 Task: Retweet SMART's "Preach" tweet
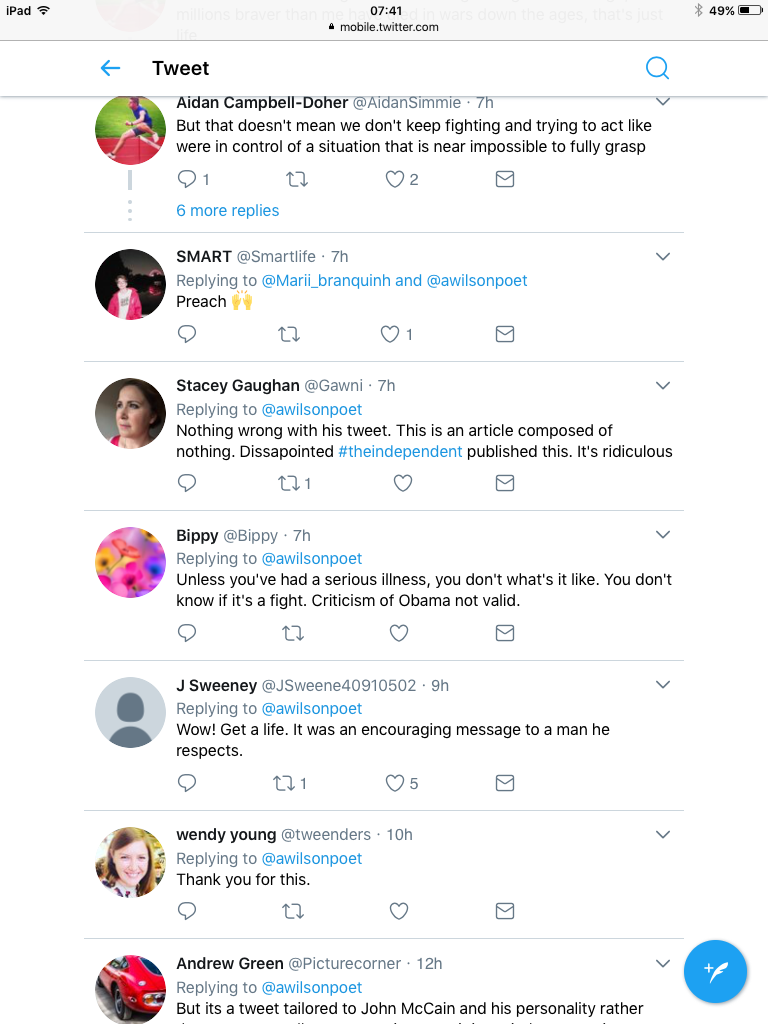coord(289,334)
